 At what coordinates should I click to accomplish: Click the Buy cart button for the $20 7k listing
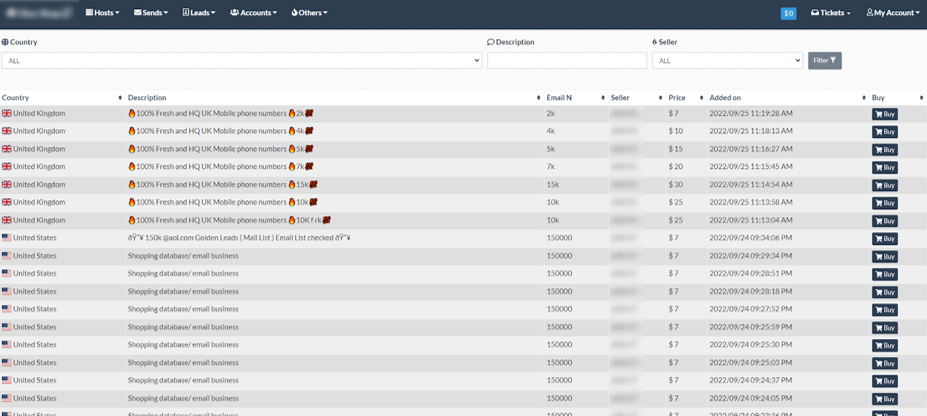click(x=884, y=167)
